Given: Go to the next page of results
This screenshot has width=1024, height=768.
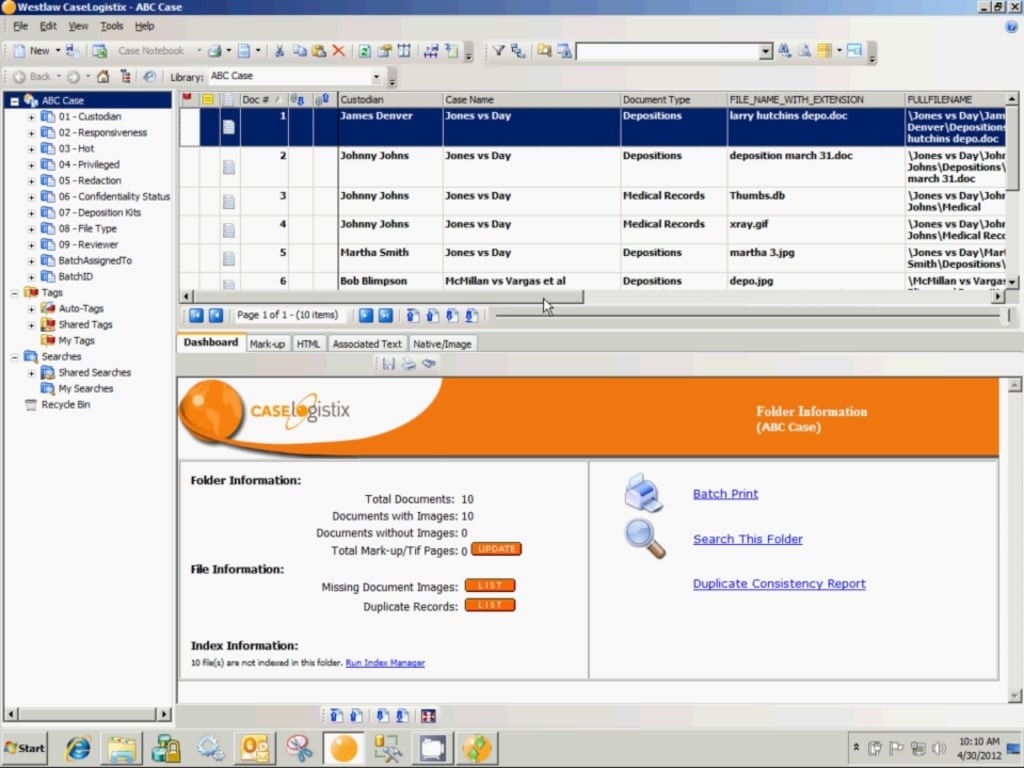Looking at the screenshot, I should click(x=366, y=315).
